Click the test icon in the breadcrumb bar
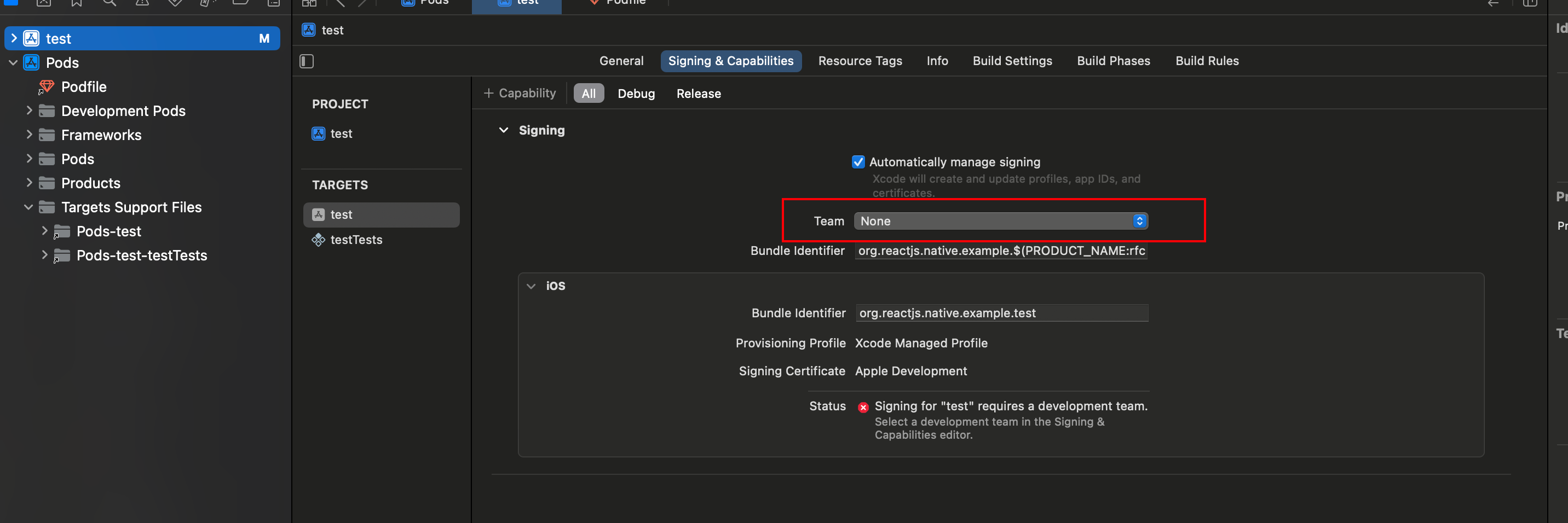This screenshot has height=523, width=1568. coord(309,30)
